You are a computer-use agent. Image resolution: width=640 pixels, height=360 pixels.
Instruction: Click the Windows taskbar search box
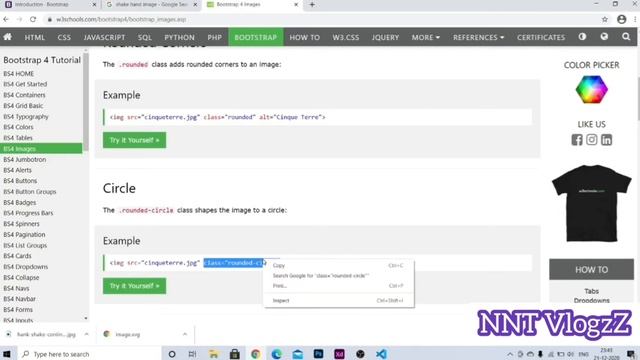(89, 354)
